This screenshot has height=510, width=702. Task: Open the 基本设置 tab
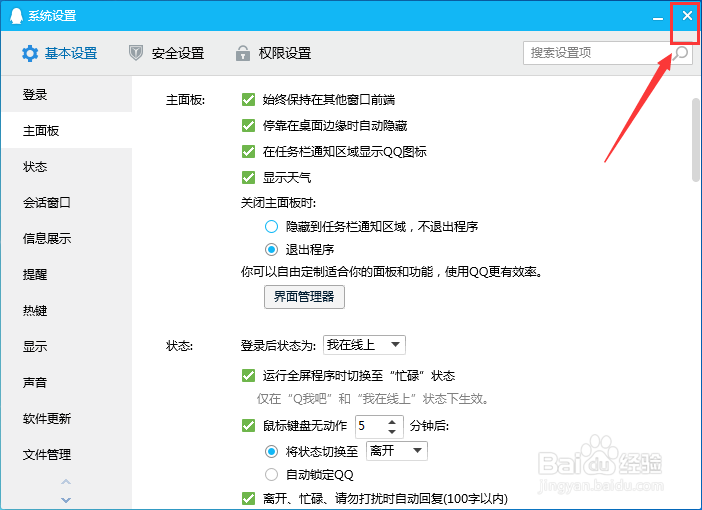[x=60, y=53]
